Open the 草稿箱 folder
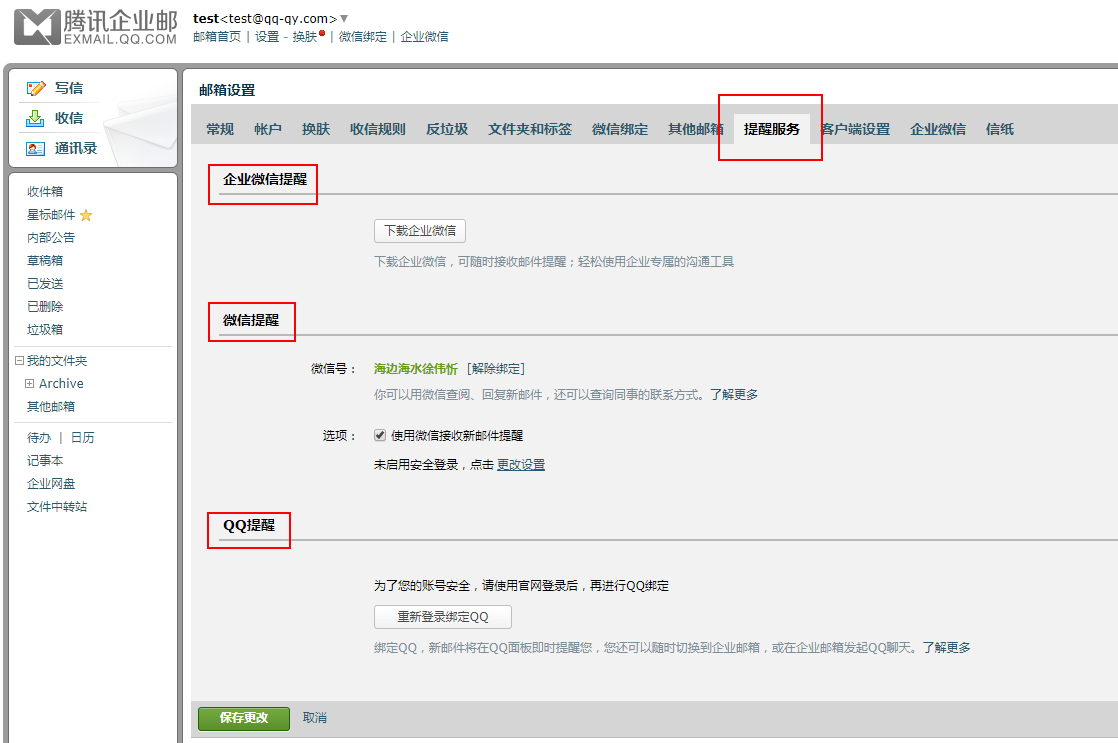The width and height of the screenshot is (1118, 743). click(45, 260)
